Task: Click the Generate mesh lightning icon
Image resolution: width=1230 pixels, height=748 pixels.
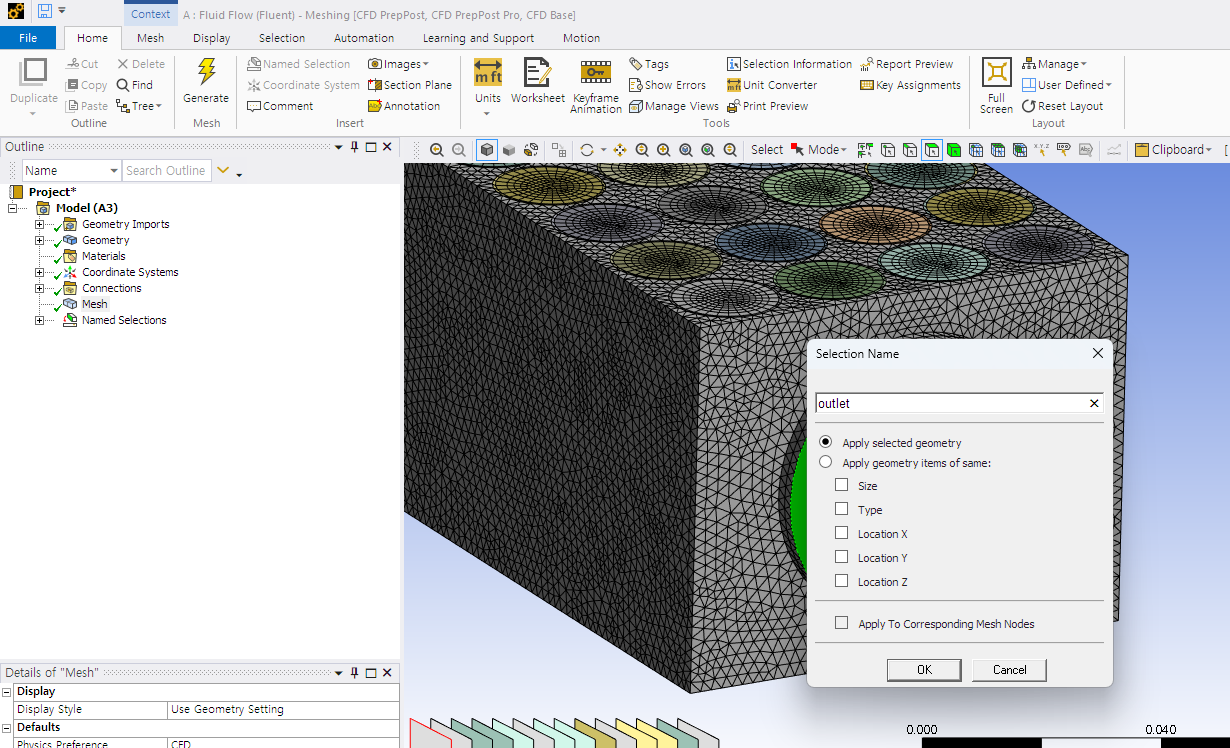Action: 206,72
